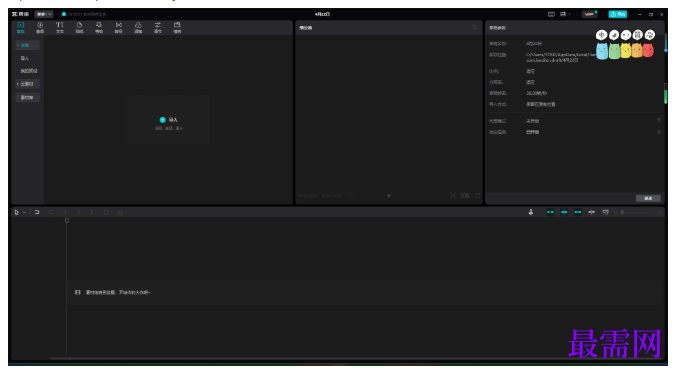The height and width of the screenshot is (375, 680).
Task: Open the Transitions tab with bowtie icon
Action: [118, 27]
